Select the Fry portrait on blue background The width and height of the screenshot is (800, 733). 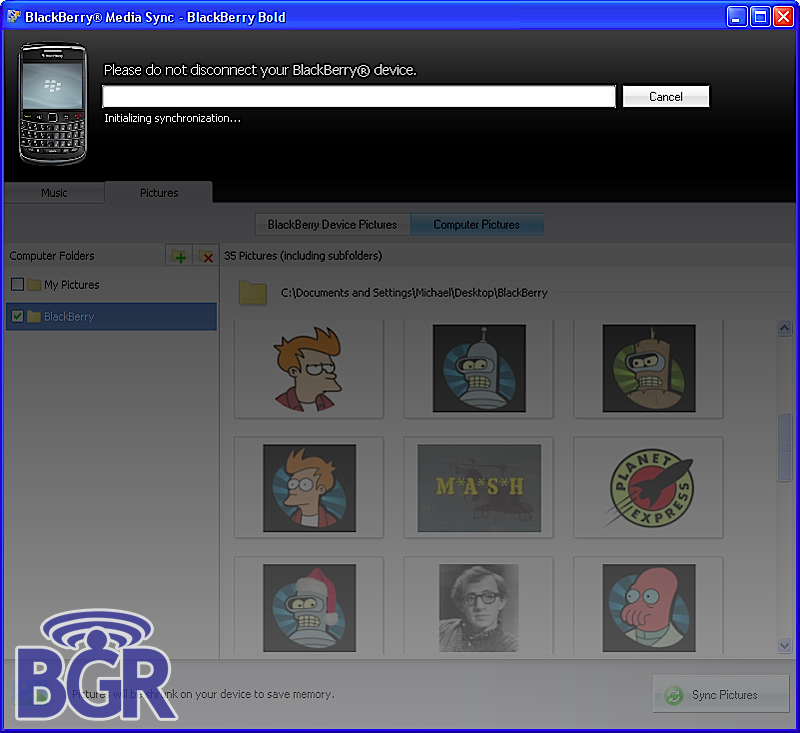point(309,488)
